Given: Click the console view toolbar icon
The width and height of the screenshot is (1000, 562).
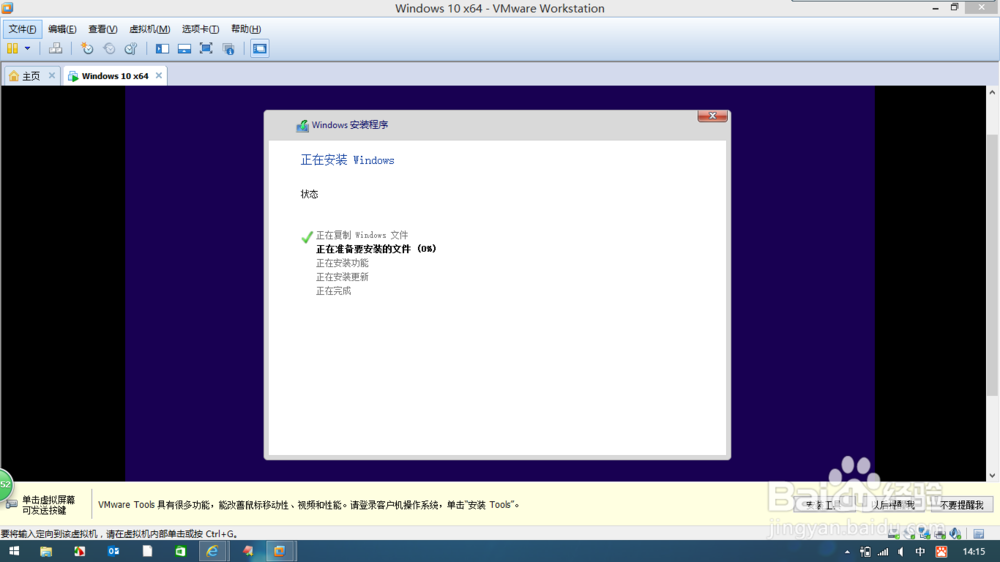Looking at the screenshot, I should point(260,48).
